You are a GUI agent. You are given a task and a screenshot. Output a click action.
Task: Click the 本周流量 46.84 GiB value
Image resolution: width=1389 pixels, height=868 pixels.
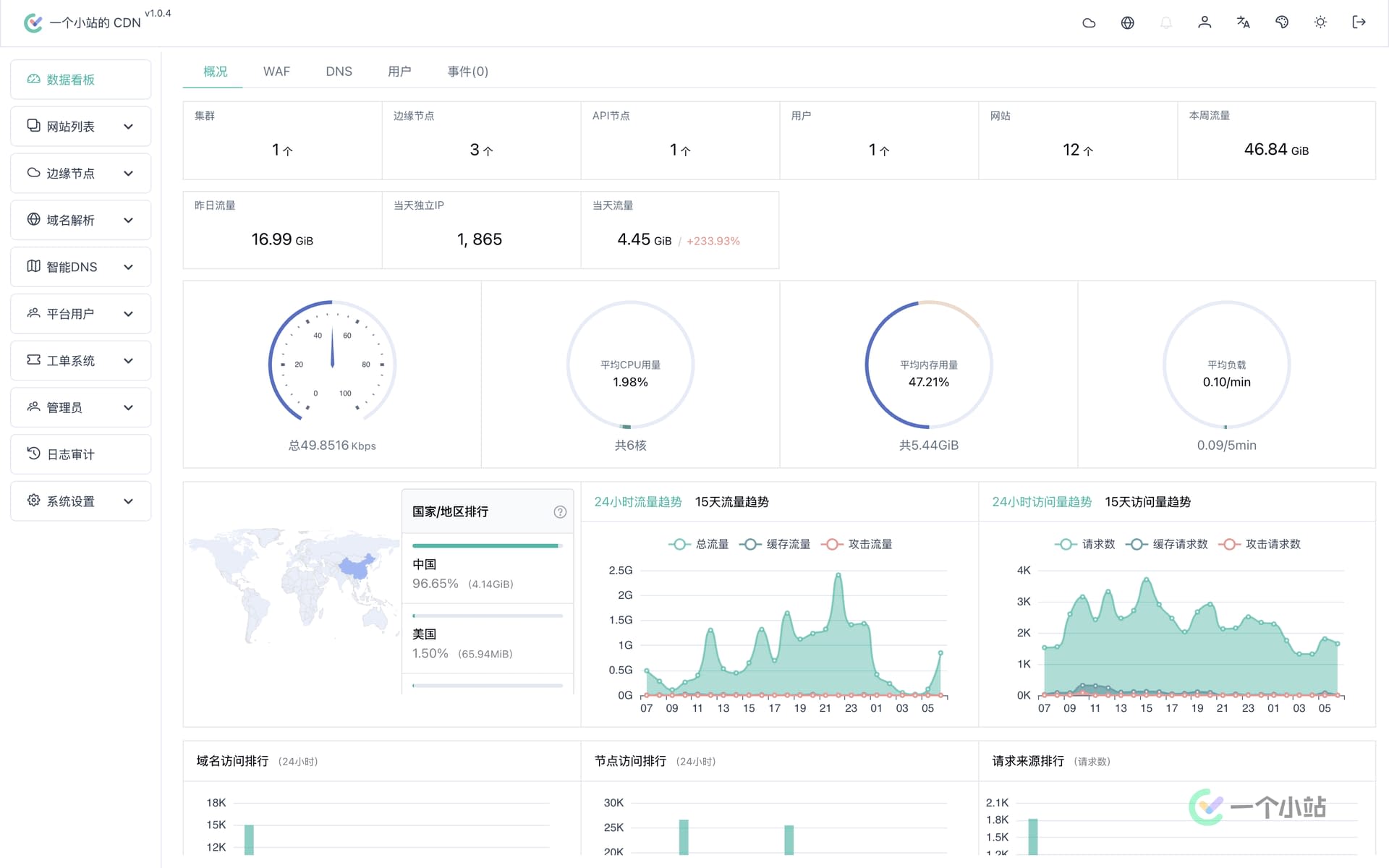(1276, 150)
